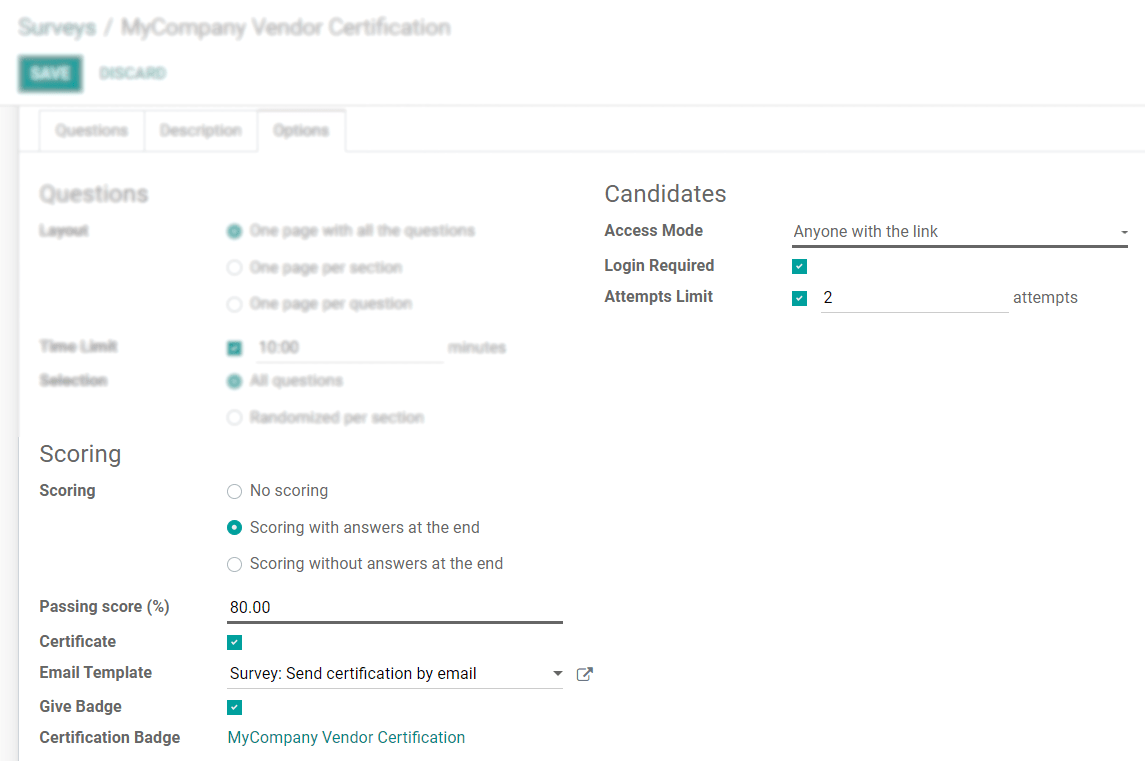Screen dimensions: 1145x761
Task: Switch to the Questions tab
Action: pos(91,131)
